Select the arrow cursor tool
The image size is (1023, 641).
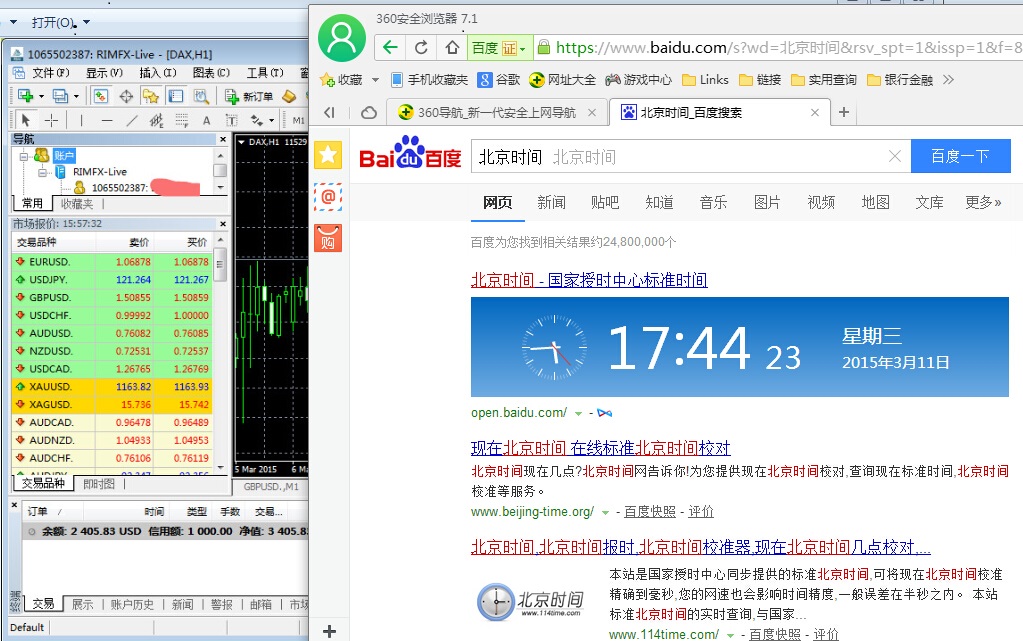[x=26, y=120]
